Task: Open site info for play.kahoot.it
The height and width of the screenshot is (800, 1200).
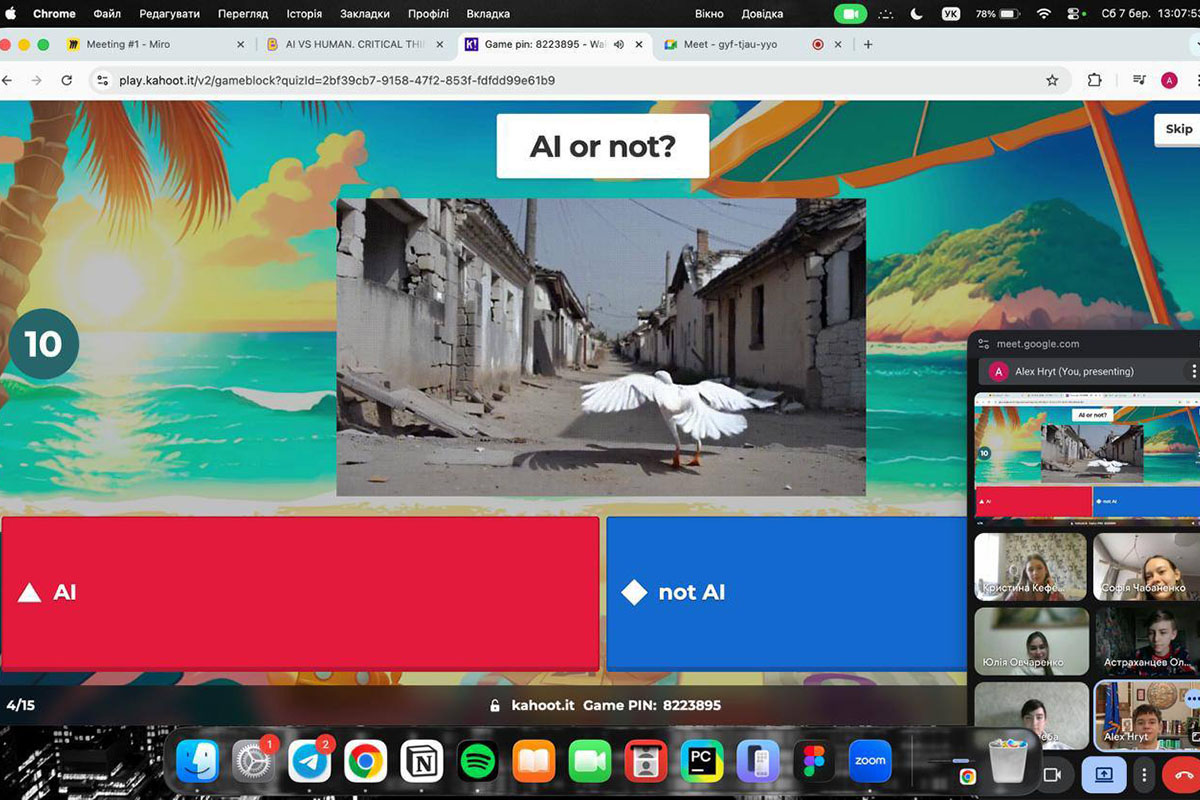Action: (x=104, y=80)
